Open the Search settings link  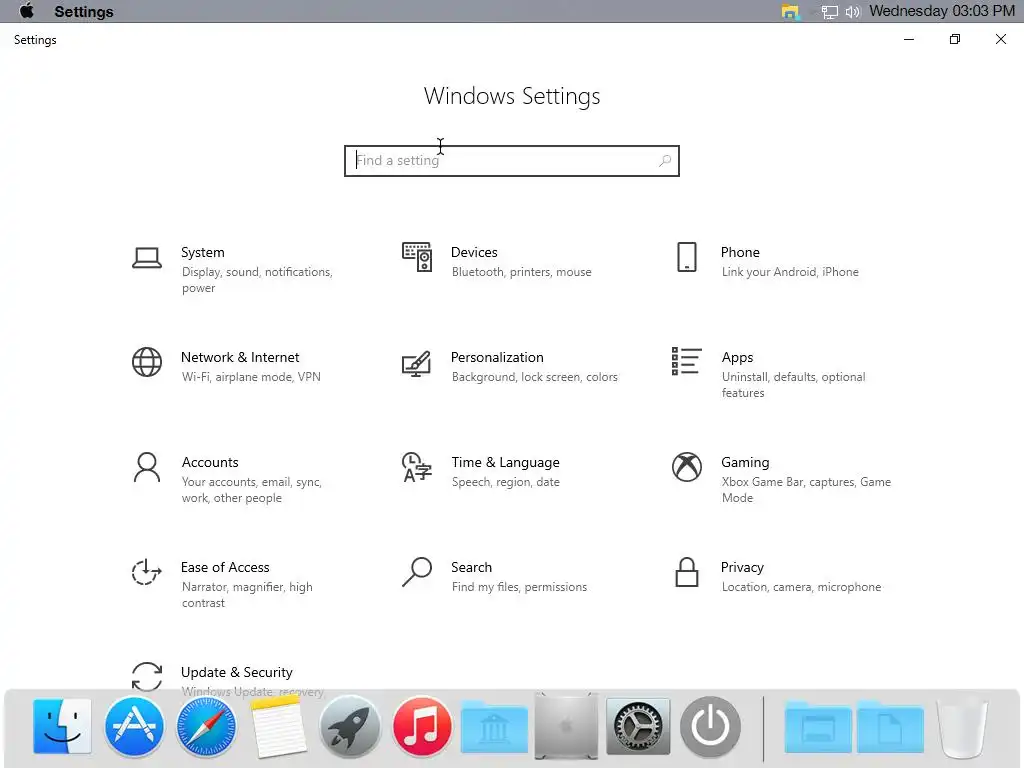tap(472, 568)
